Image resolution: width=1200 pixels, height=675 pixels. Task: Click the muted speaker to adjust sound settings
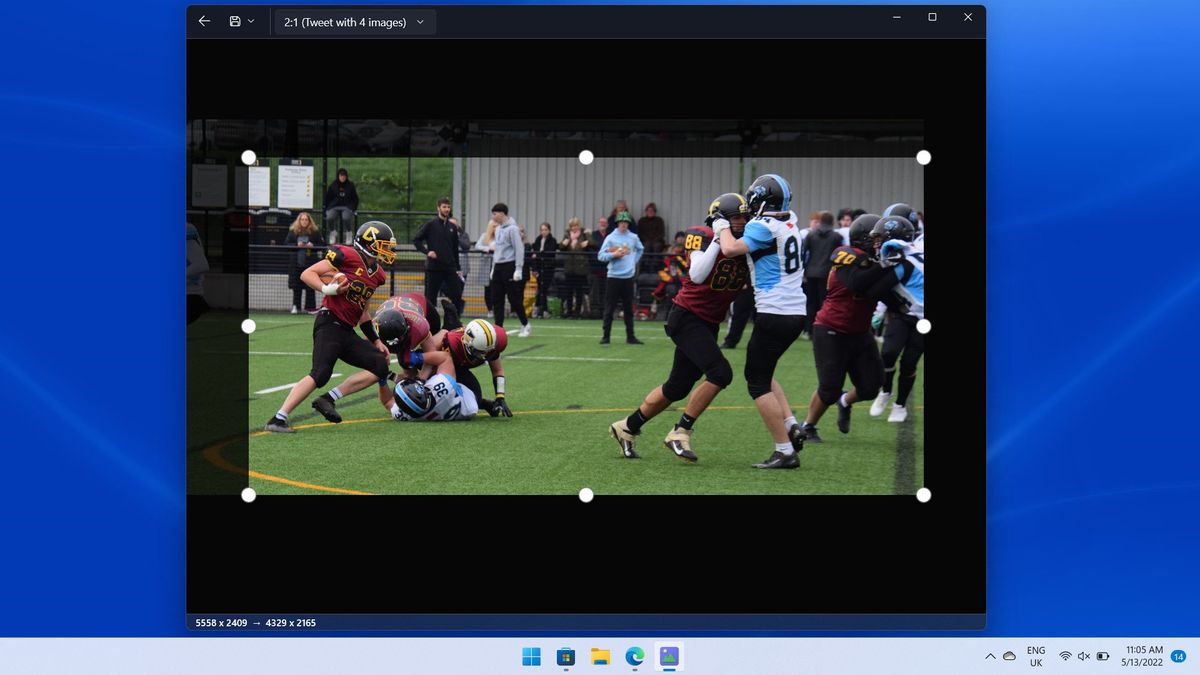pos(1082,657)
